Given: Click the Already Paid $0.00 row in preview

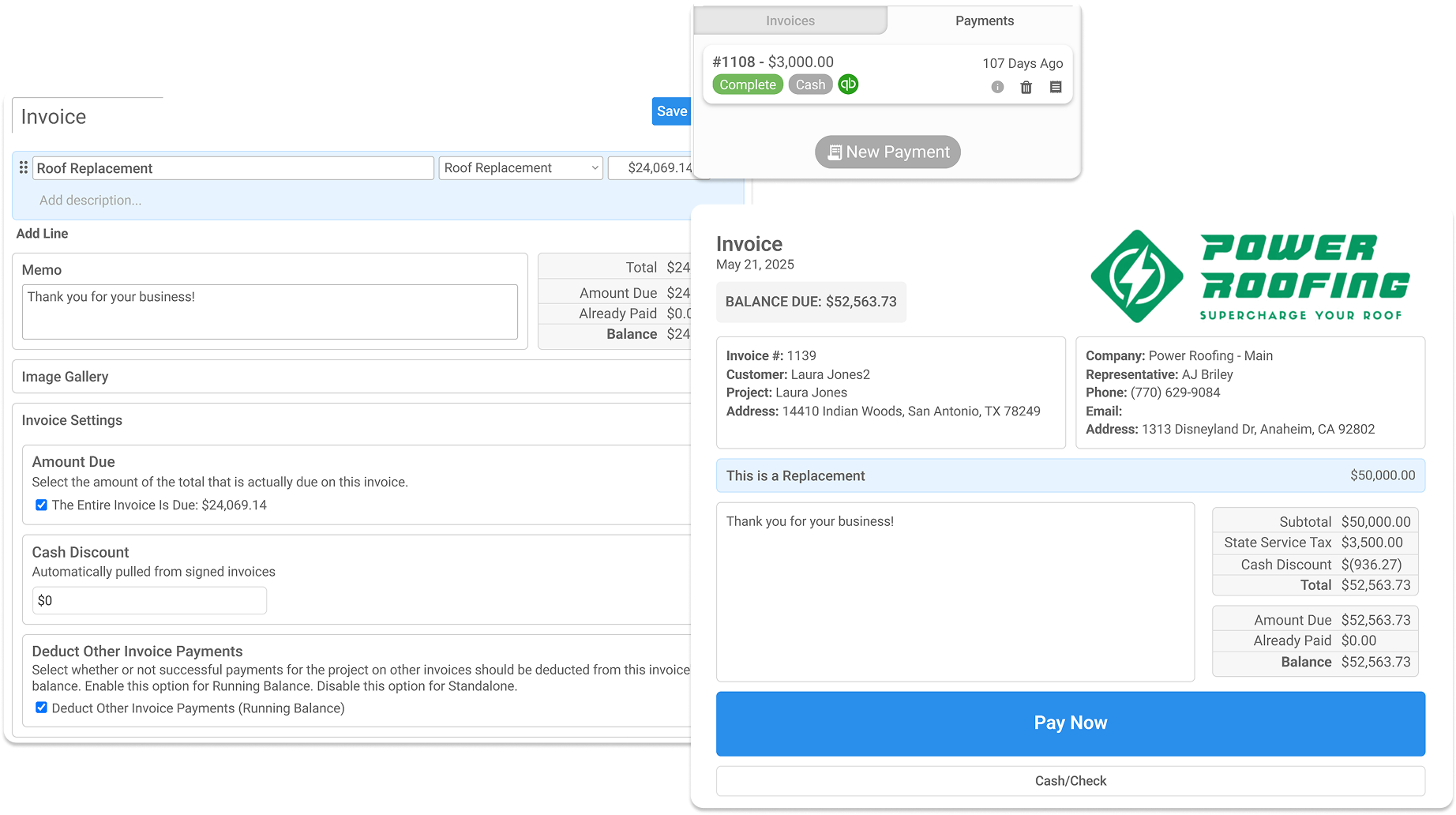Looking at the screenshot, I should pos(1315,640).
